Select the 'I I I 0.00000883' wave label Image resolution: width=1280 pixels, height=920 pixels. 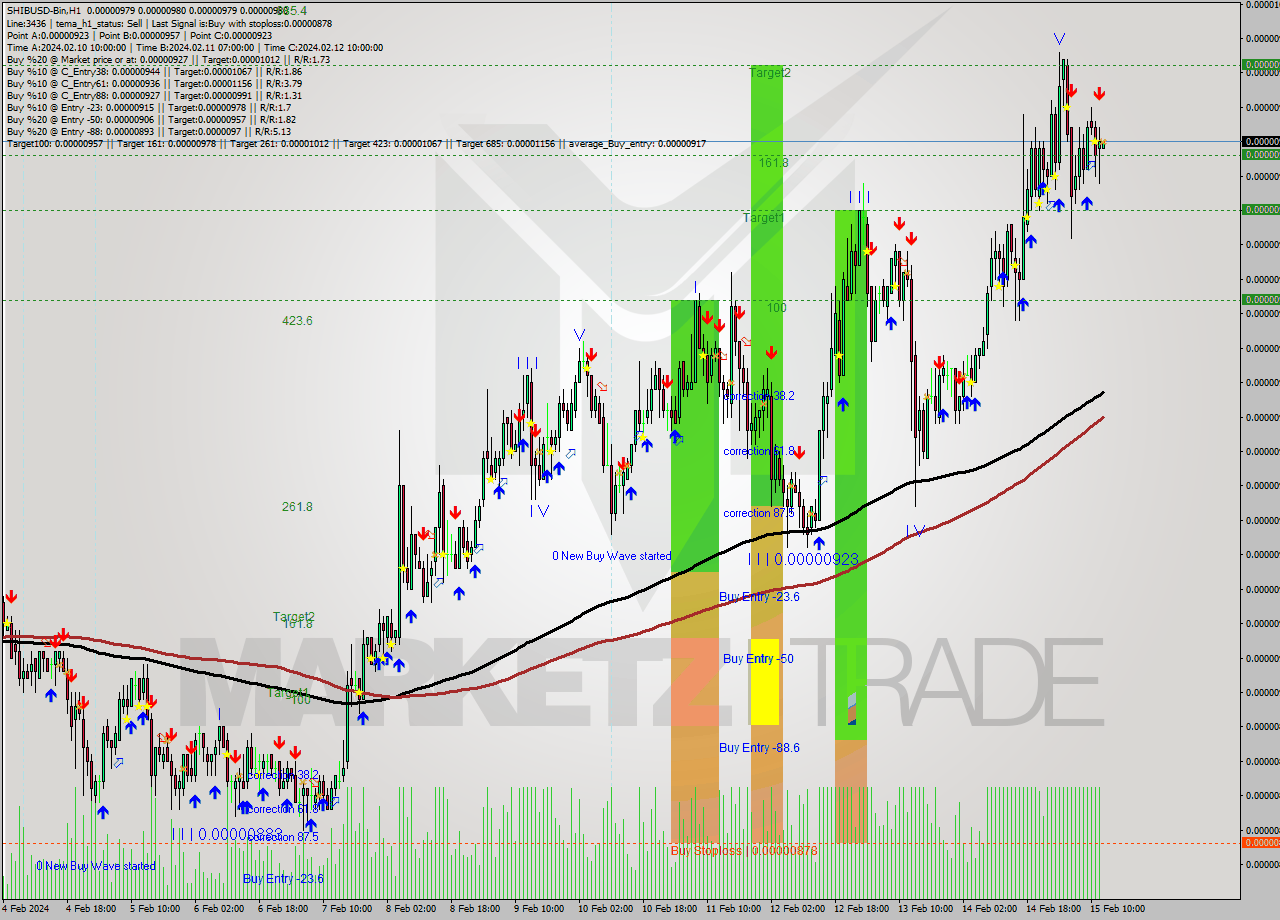(x=227, y=833)
